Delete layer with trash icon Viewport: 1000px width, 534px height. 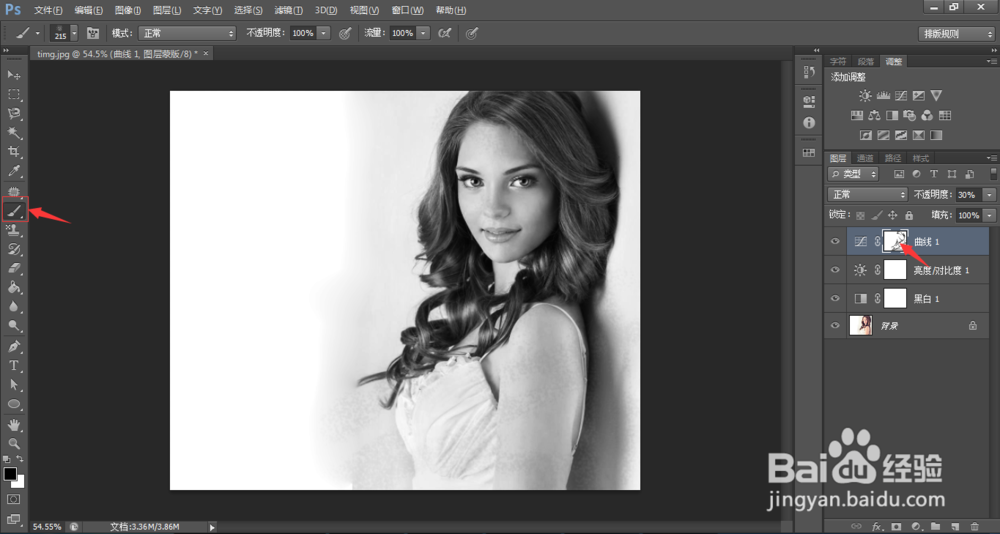pos(974,526)
